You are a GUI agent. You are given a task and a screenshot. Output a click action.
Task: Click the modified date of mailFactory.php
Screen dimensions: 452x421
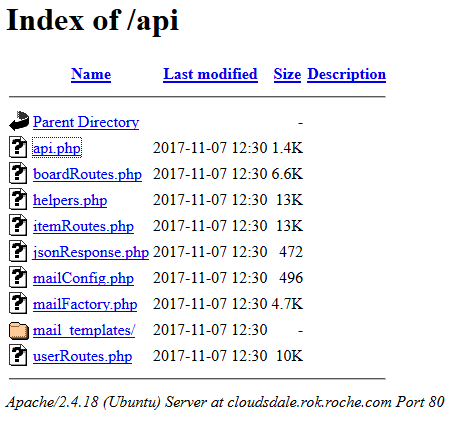[x=210, y=304]
